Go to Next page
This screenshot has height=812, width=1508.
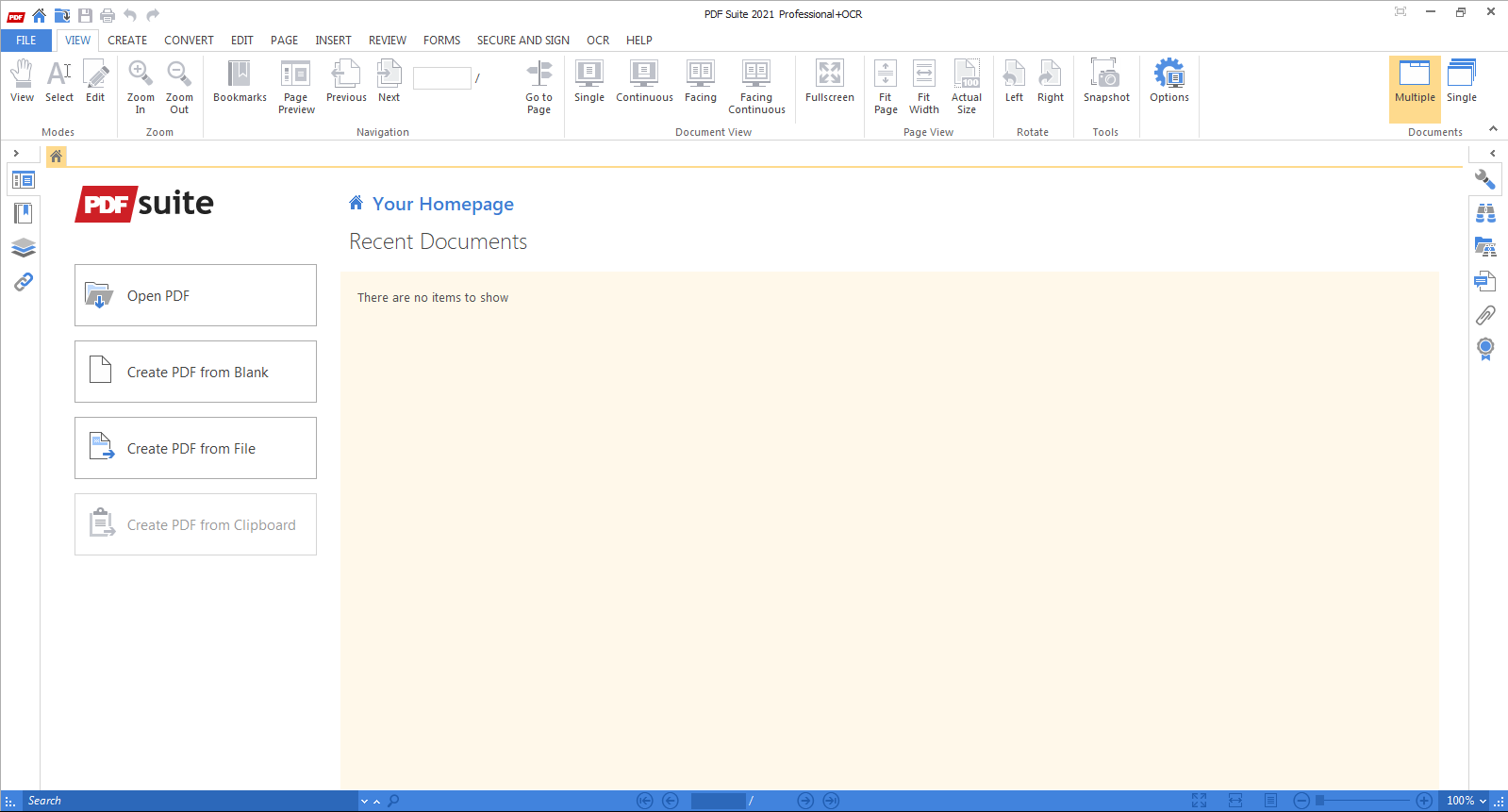[389, 81]
